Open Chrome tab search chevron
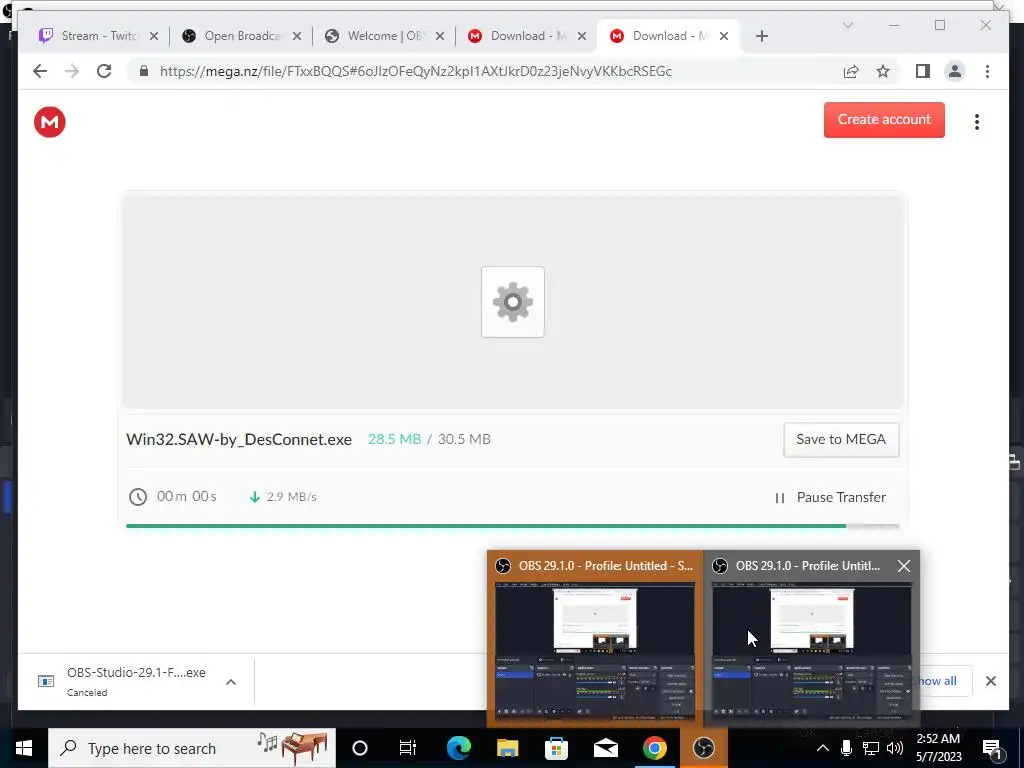This screenshot has width=1024, height=768. click(848, 25)
